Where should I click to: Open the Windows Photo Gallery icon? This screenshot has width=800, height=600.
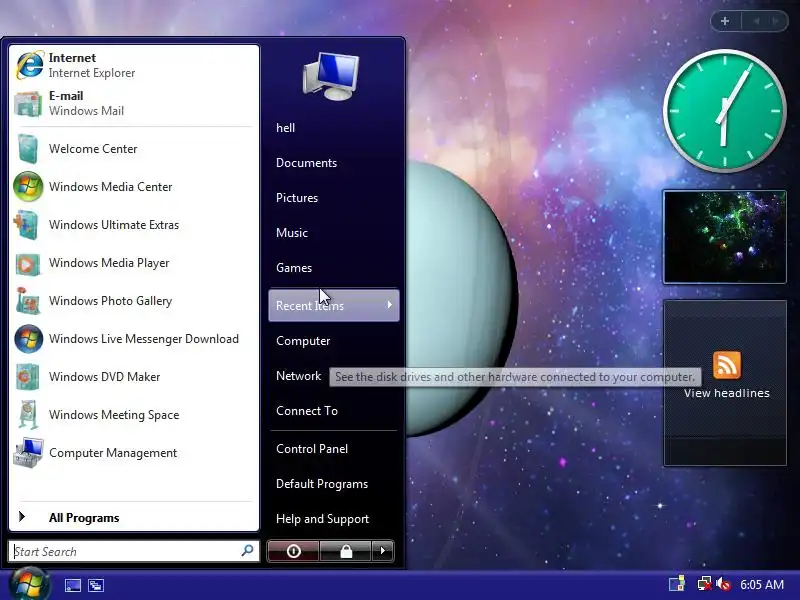click(28, 301)
